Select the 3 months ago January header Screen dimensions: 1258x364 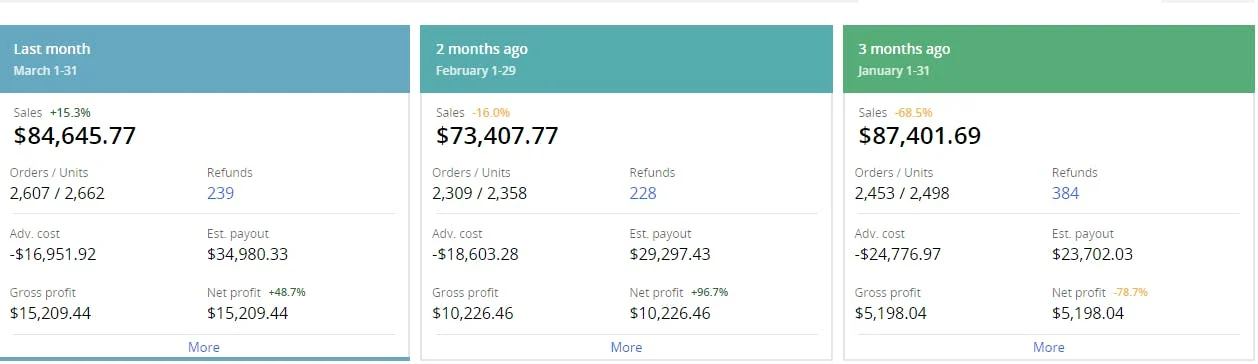point(1049,59)
